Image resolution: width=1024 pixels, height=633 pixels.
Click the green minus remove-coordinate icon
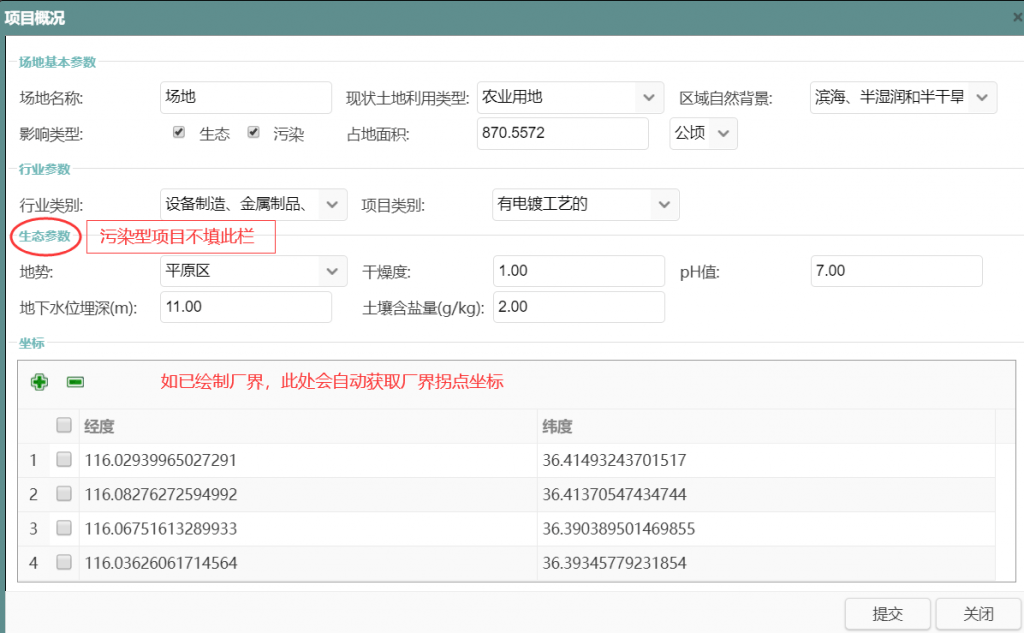75,382
